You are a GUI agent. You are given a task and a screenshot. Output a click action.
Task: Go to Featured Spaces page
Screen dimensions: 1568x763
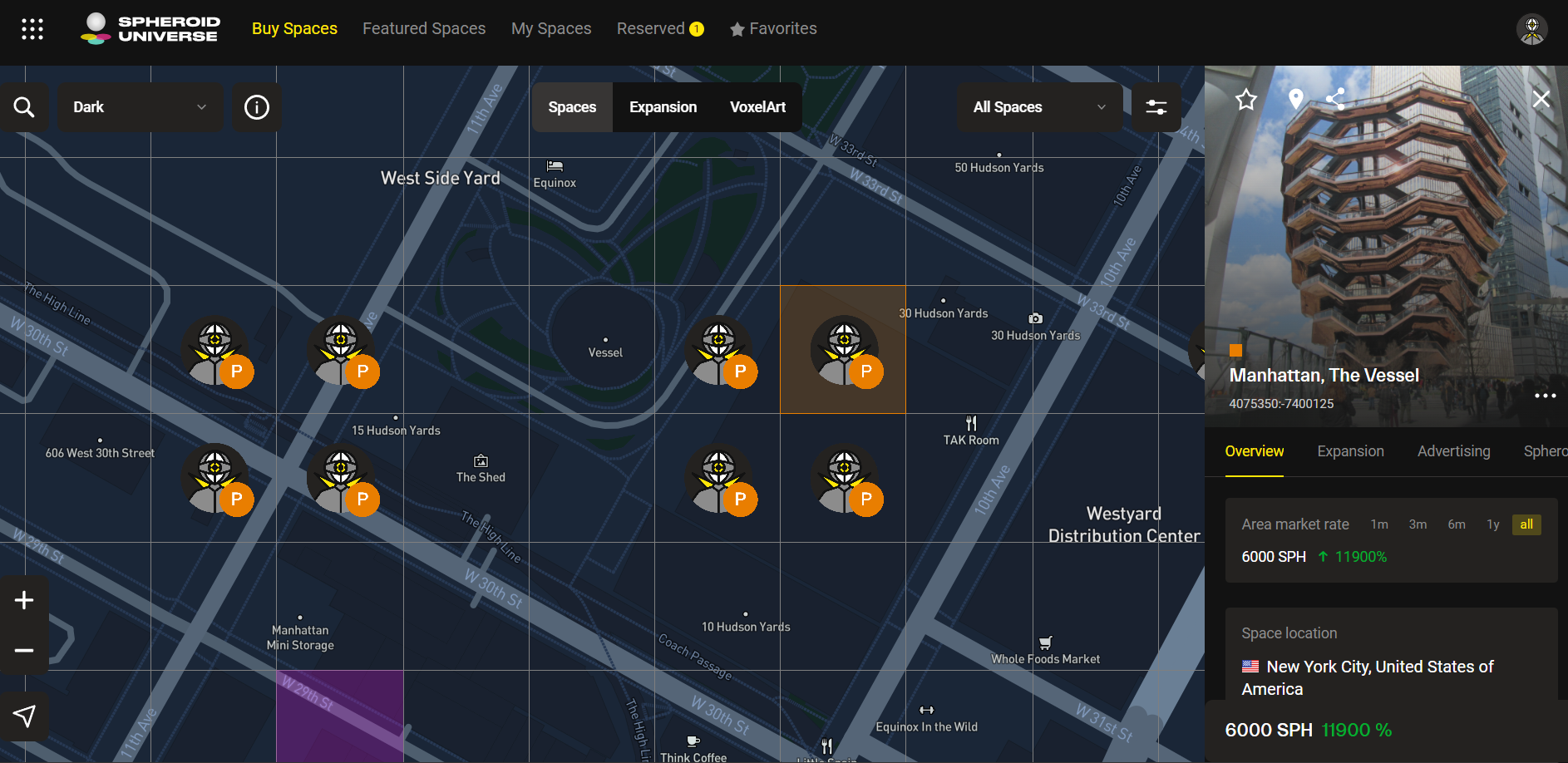pos(424,28)
